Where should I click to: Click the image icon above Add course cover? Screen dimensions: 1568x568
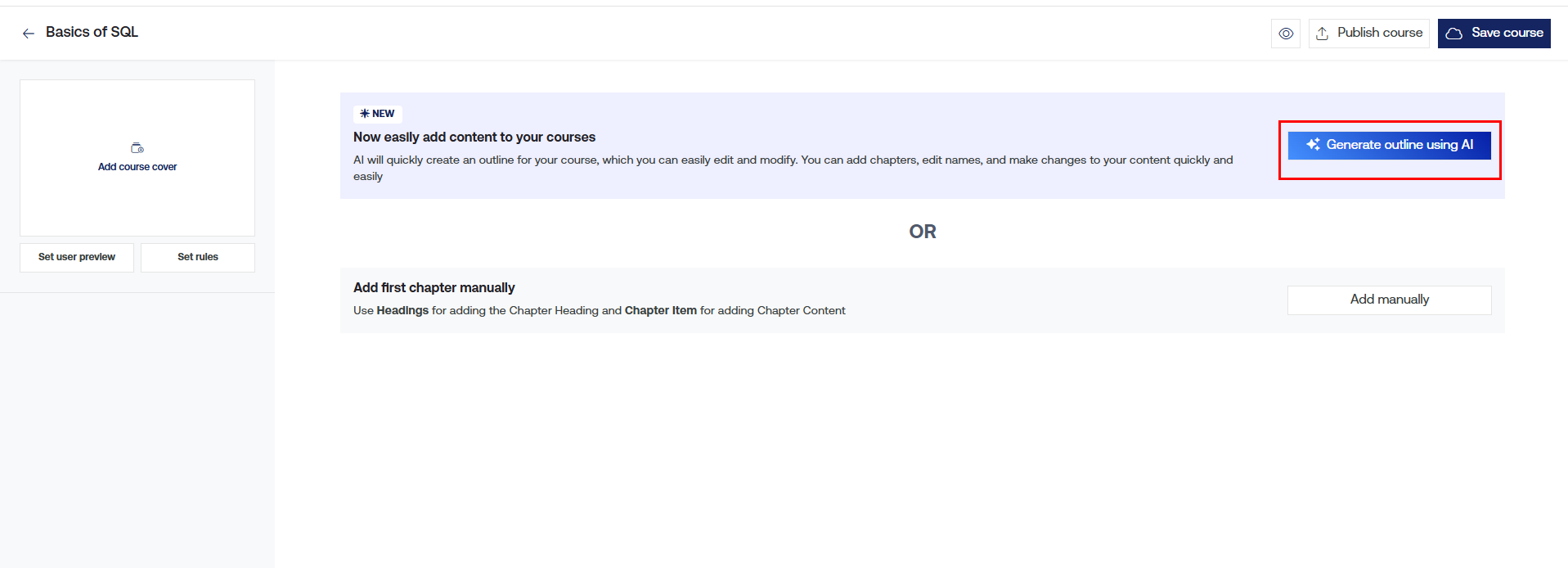pos(137,148)
